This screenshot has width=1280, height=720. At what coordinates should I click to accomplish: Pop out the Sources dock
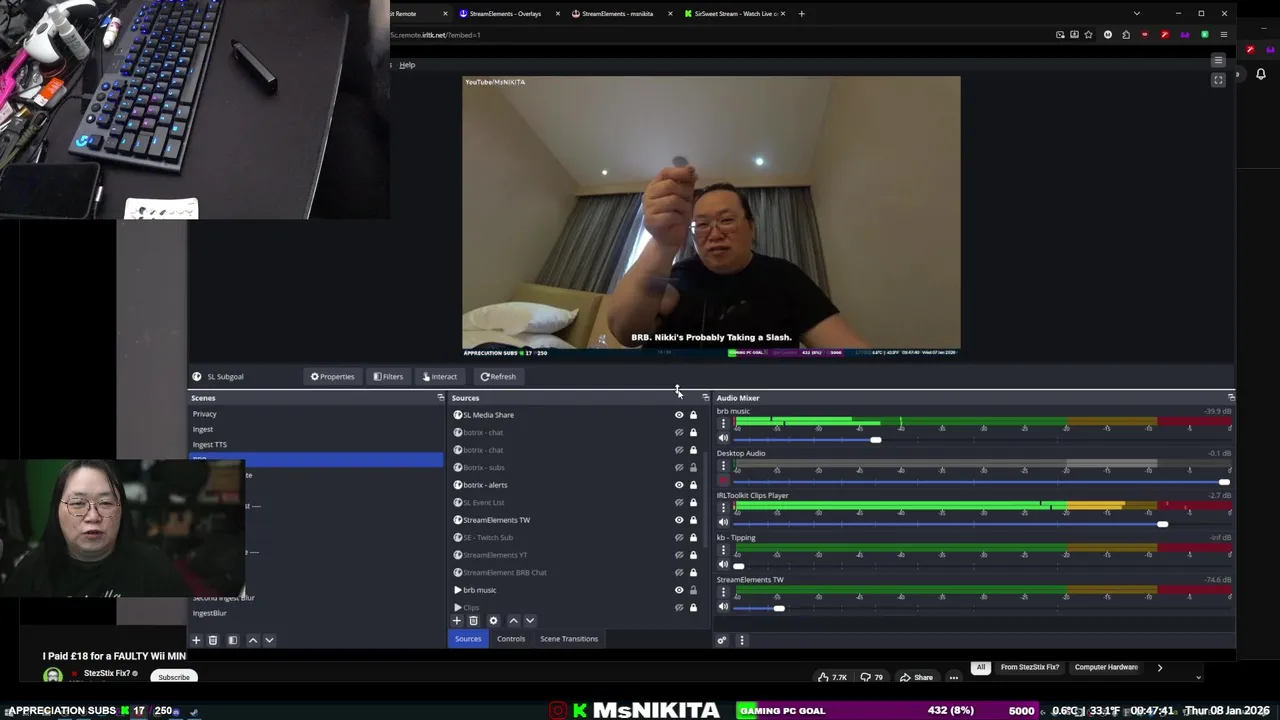(705, 398)
